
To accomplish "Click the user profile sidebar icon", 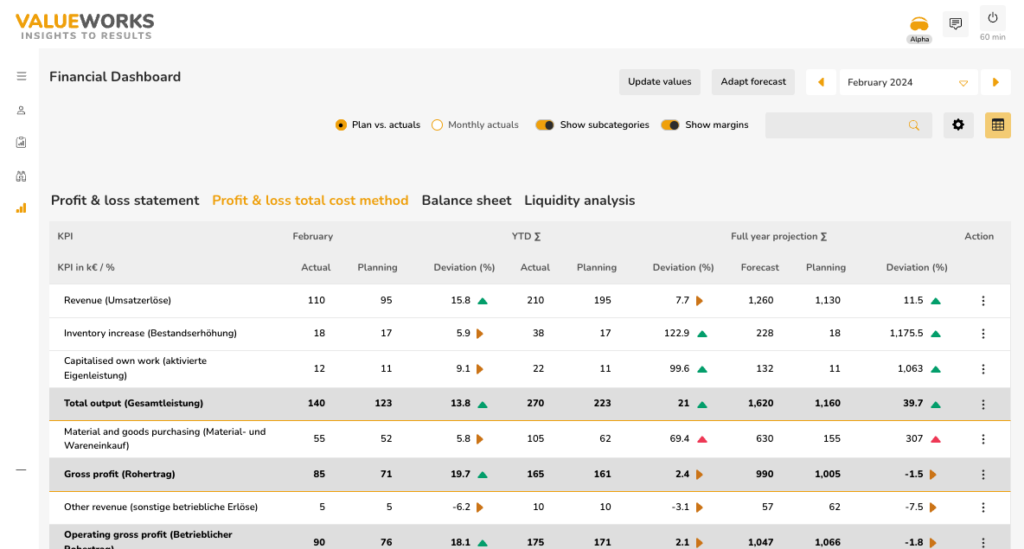I will [21, 110].
